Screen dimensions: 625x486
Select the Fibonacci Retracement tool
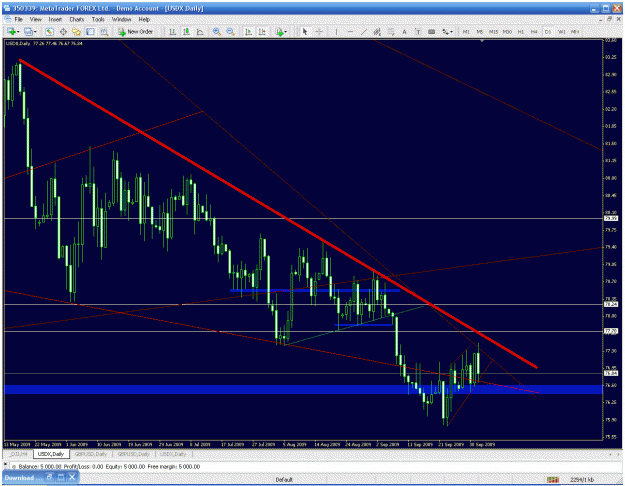[x=391, y=31]
